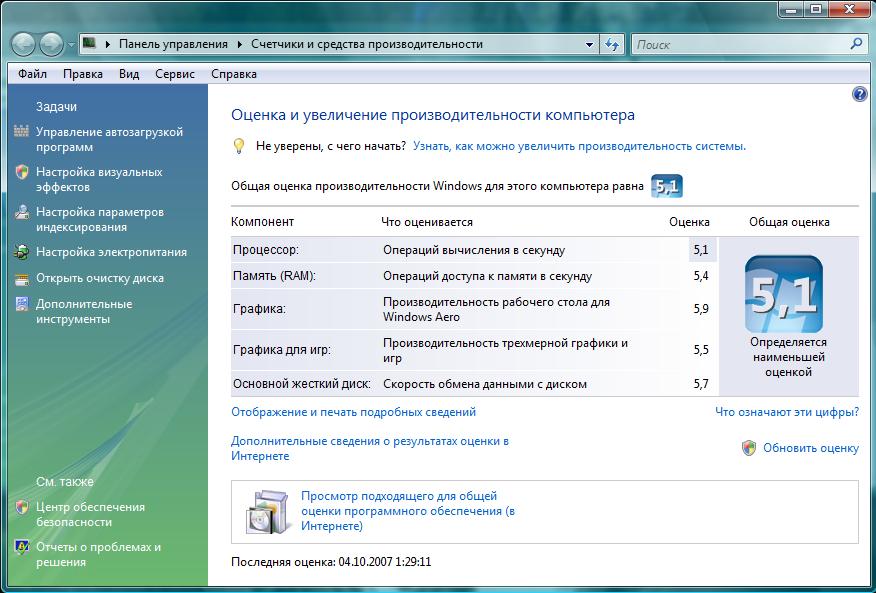Go back with the Back arrow button
This screenshot has width=876, height=593.
(x=24, y=44)
